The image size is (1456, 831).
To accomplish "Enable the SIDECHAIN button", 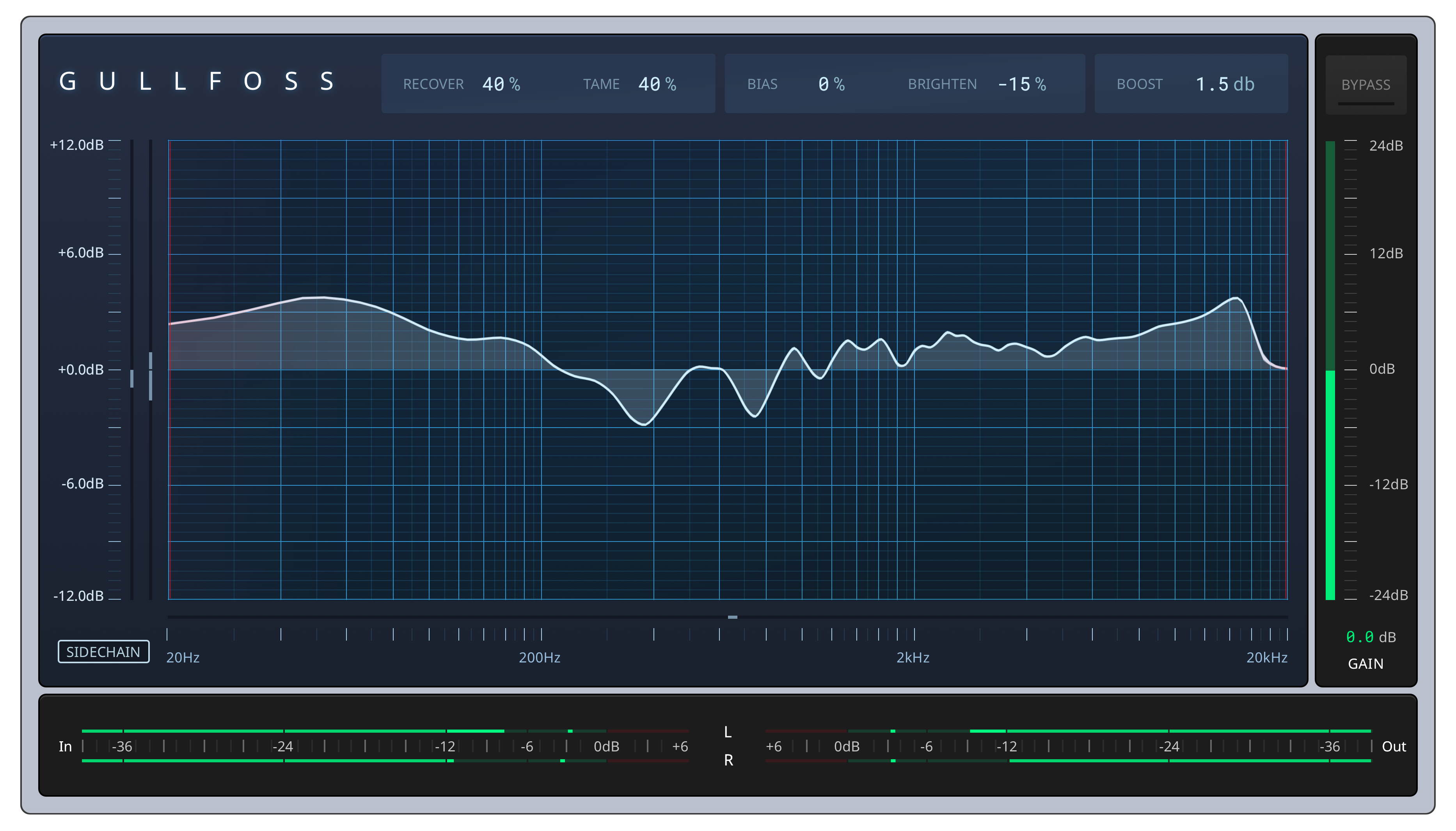I will coord(103,652).
